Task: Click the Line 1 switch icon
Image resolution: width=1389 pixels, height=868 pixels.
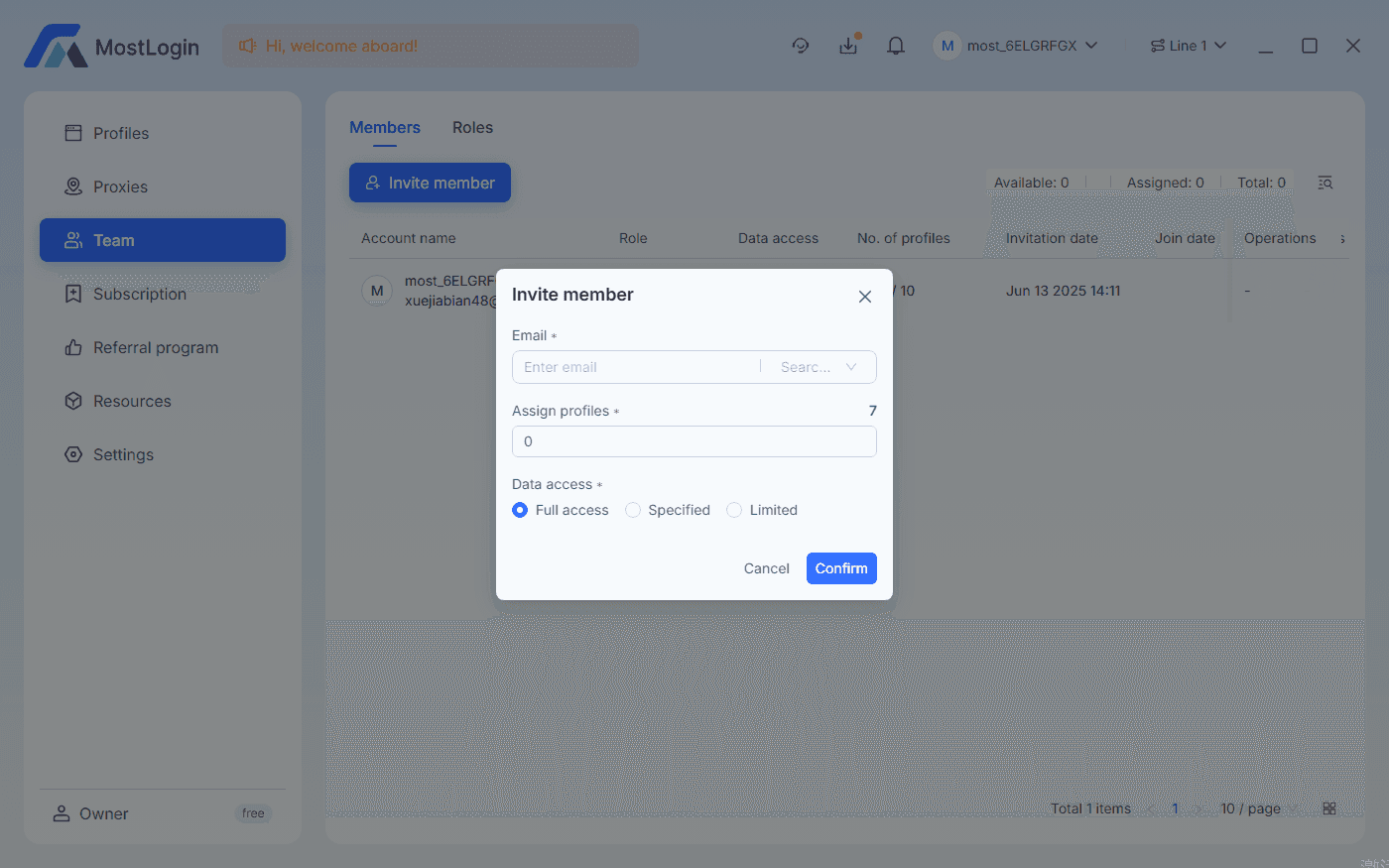Action: tap(1157, 46)
